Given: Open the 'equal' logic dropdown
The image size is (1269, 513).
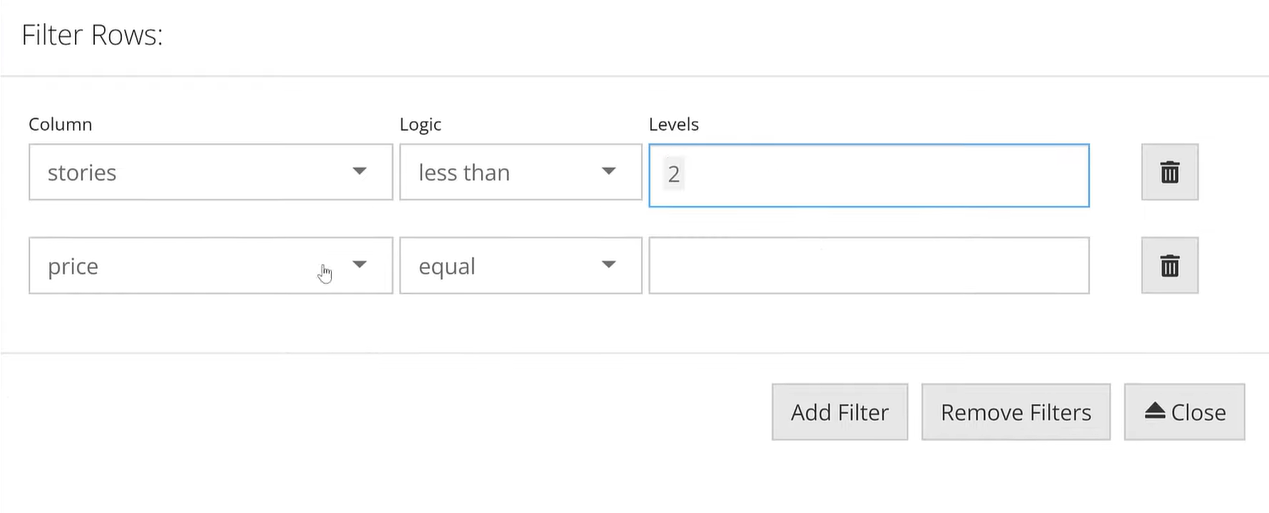Looking at the screenshot, I should (x=520, y=266).
